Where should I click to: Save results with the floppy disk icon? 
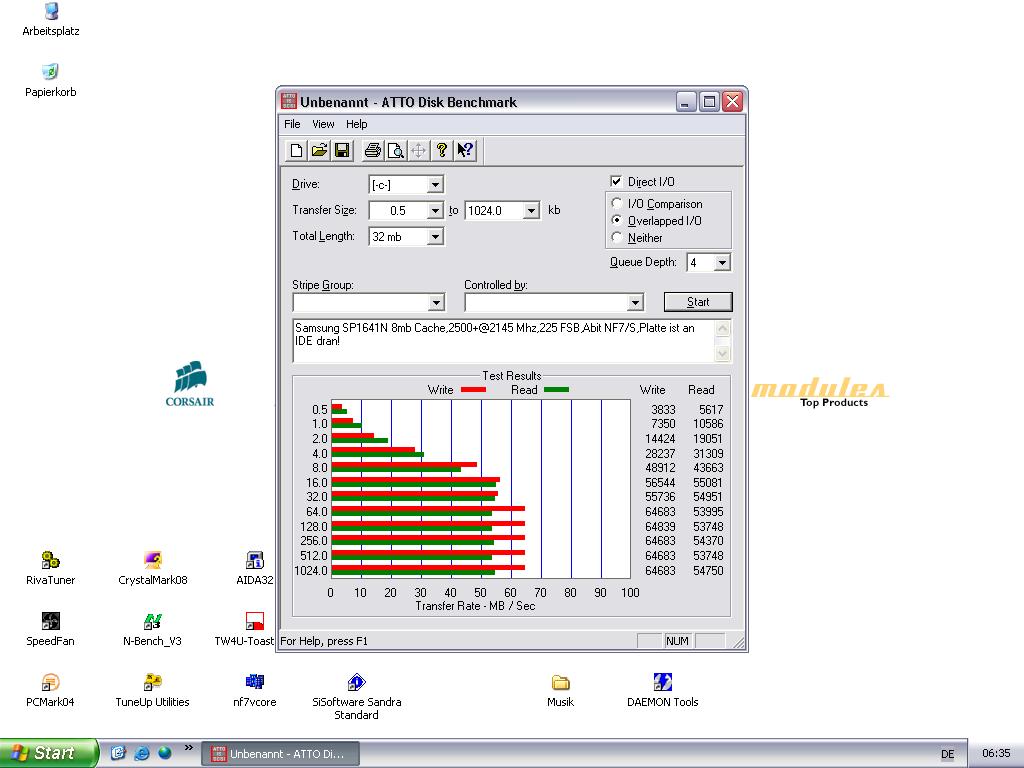(342, 151)
